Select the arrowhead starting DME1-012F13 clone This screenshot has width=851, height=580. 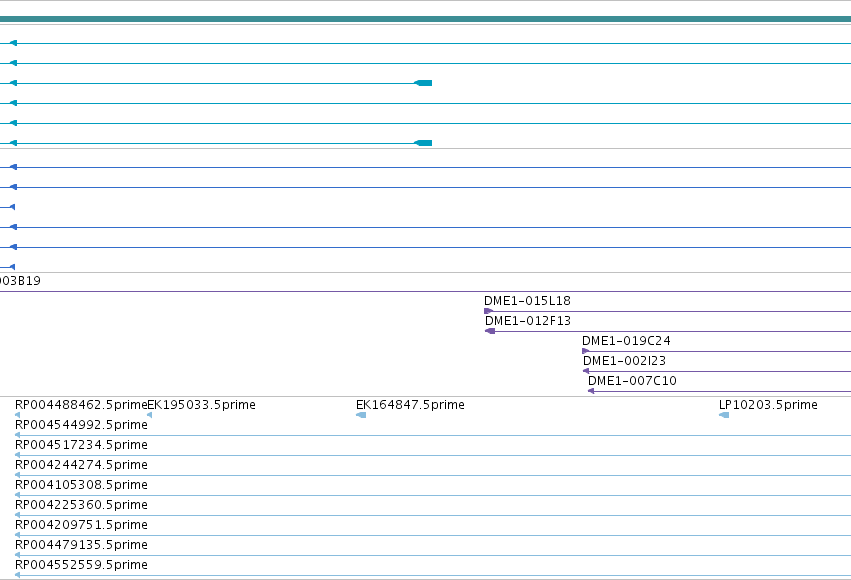[x=490, y=331]
